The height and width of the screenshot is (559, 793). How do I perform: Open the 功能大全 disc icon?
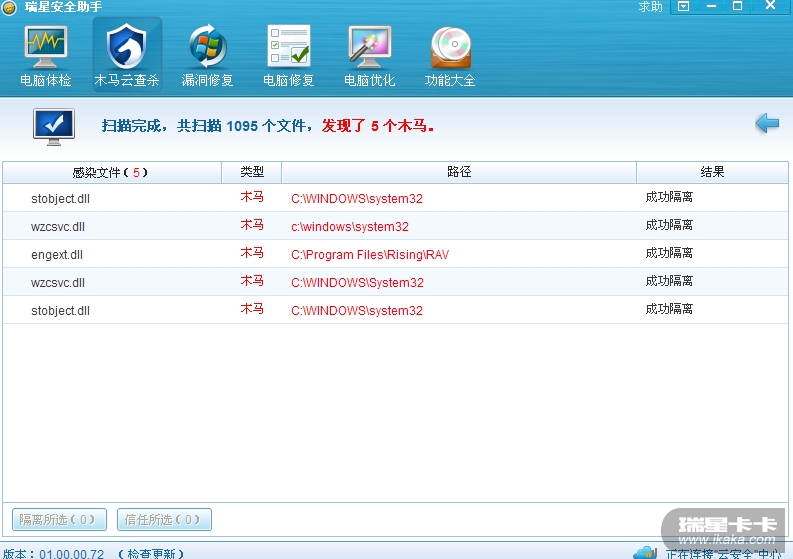(x=451, y=47)
